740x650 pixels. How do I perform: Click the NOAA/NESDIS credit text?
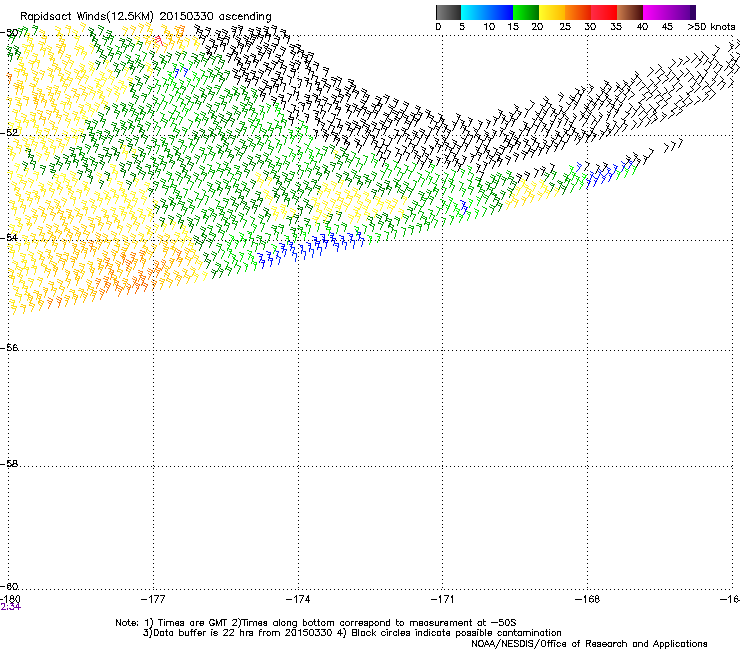point(589,644)
